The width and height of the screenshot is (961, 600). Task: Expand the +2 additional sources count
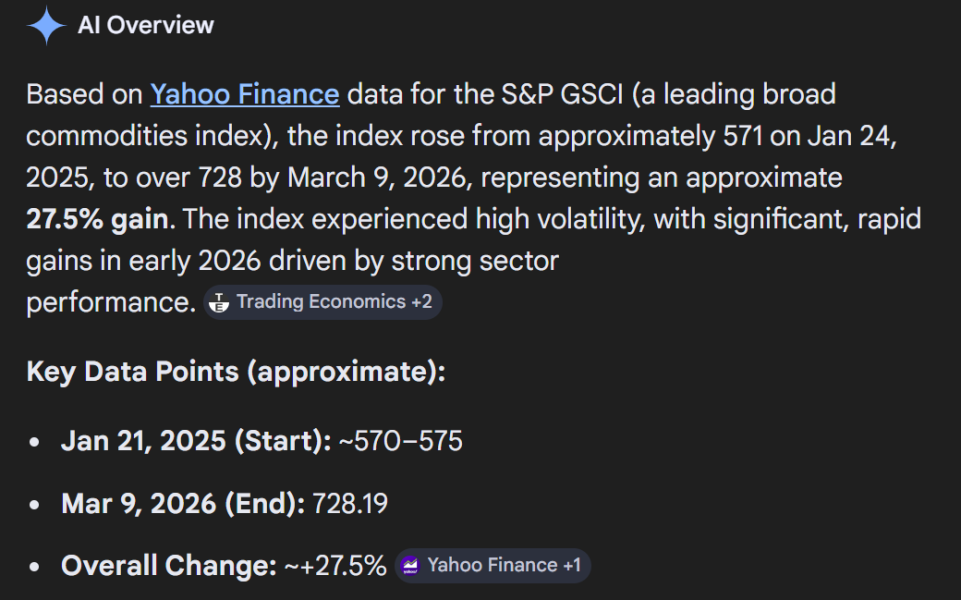click(421, 302)
